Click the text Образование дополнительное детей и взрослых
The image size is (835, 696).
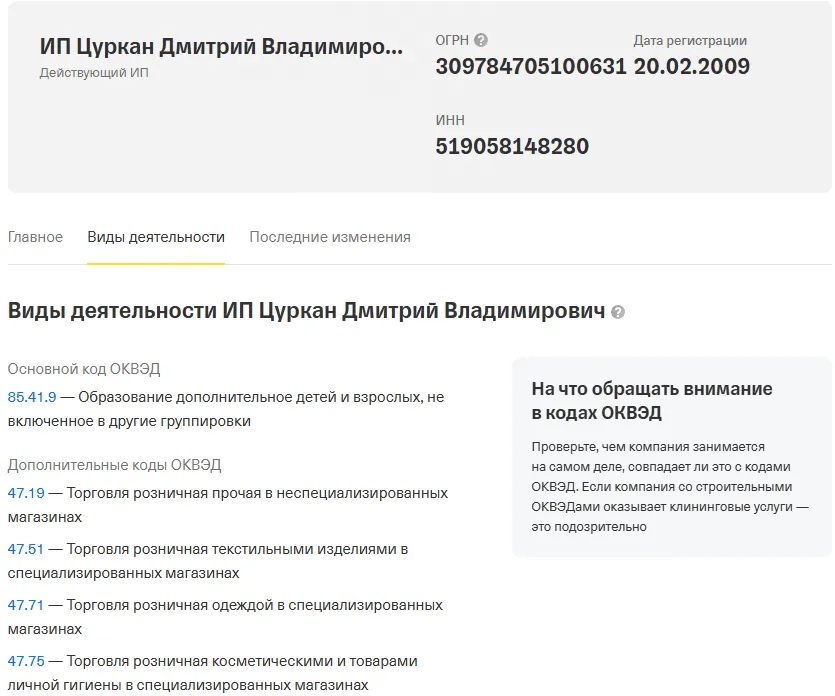click(251, 397)
